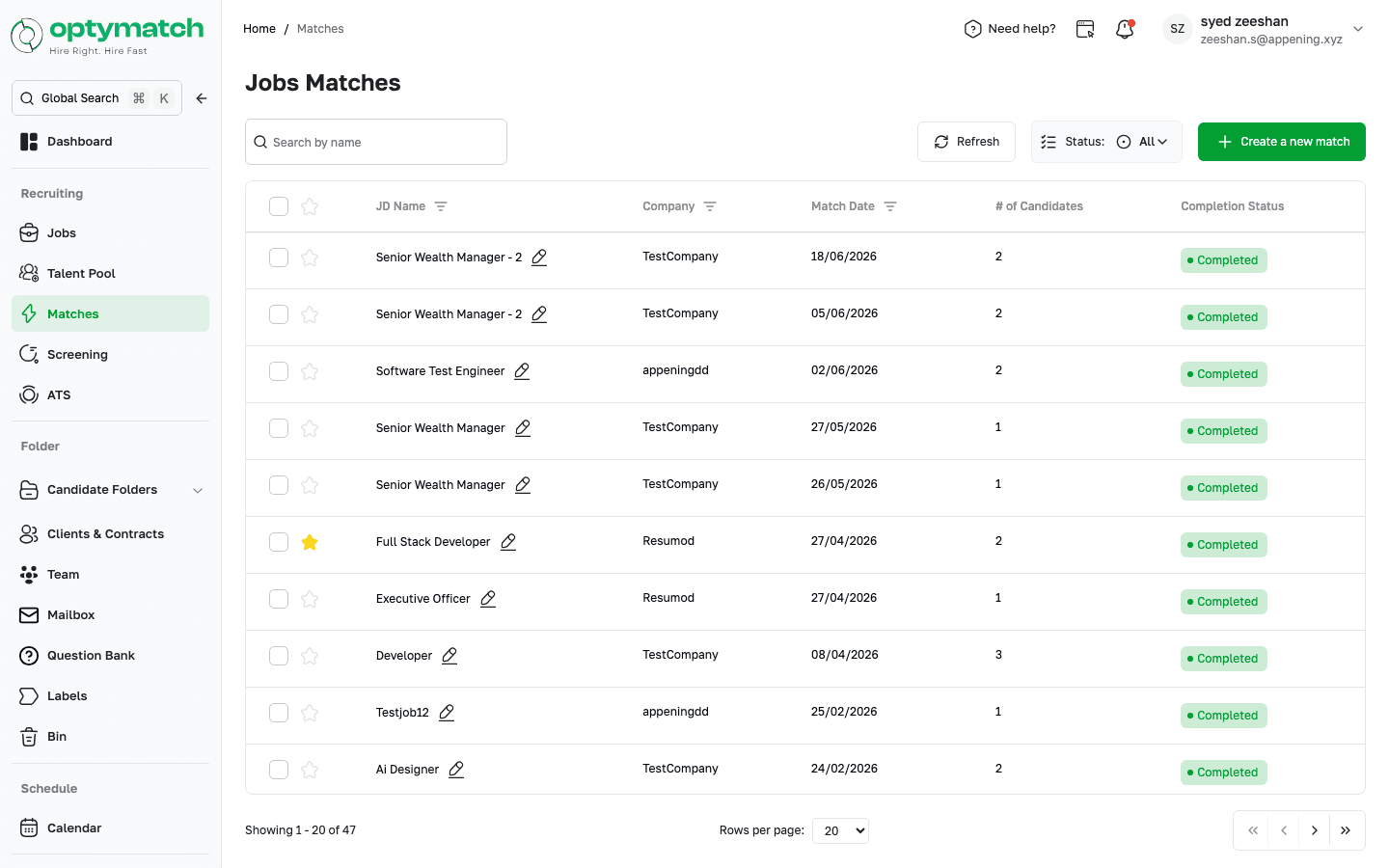The height and width of the screenshot is (868, 1389).
Task: Click Create a new match
Action: 1281,142
